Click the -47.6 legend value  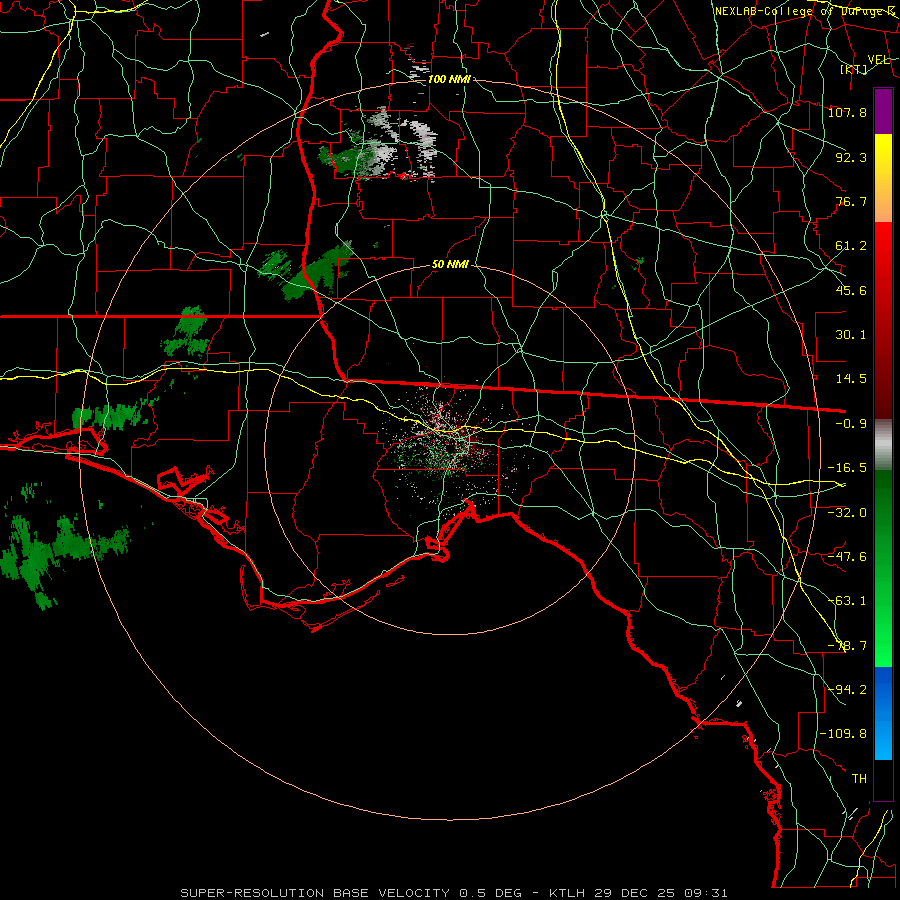coord(847,557)
